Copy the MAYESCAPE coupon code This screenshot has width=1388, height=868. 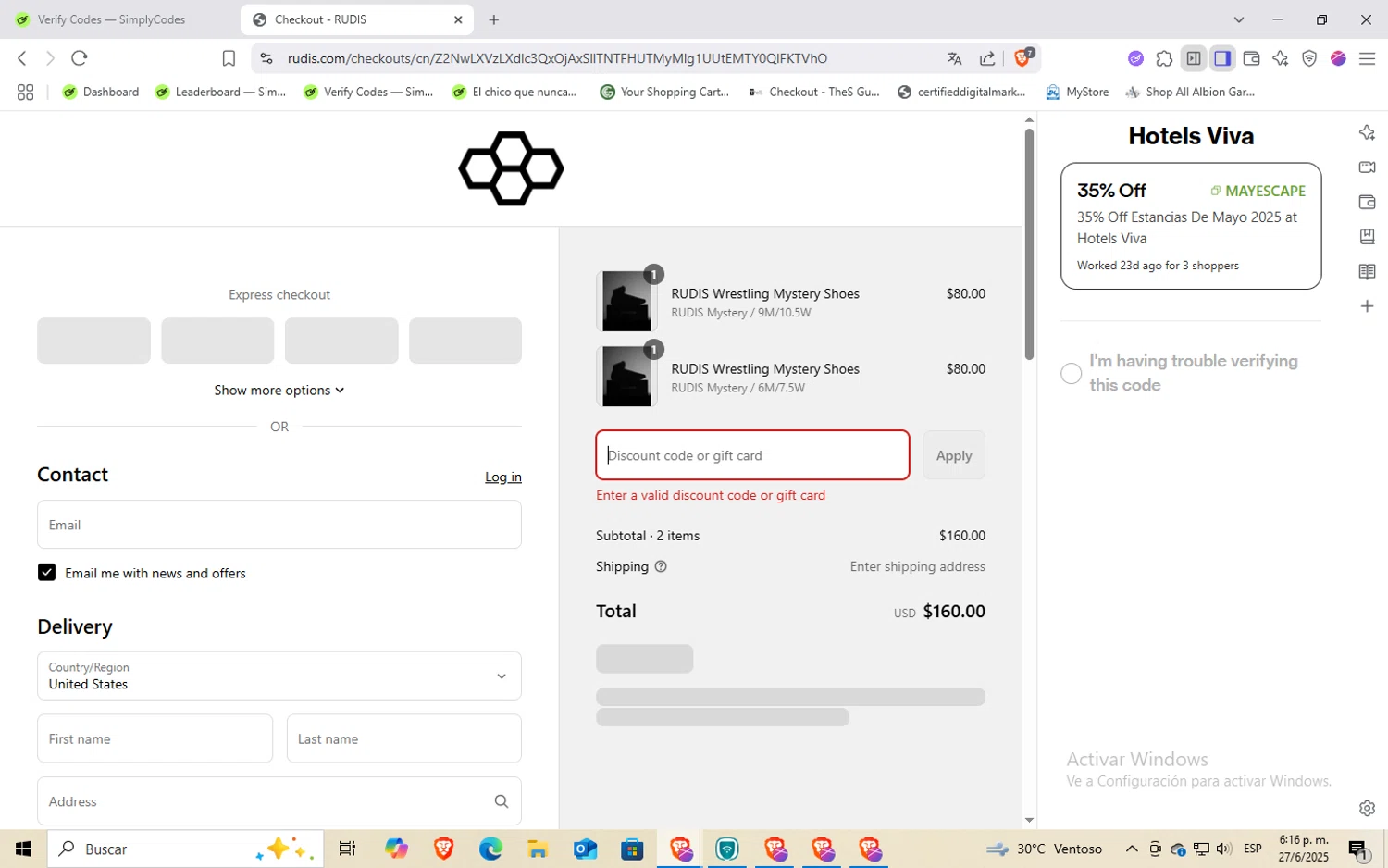coord(1258,191)
